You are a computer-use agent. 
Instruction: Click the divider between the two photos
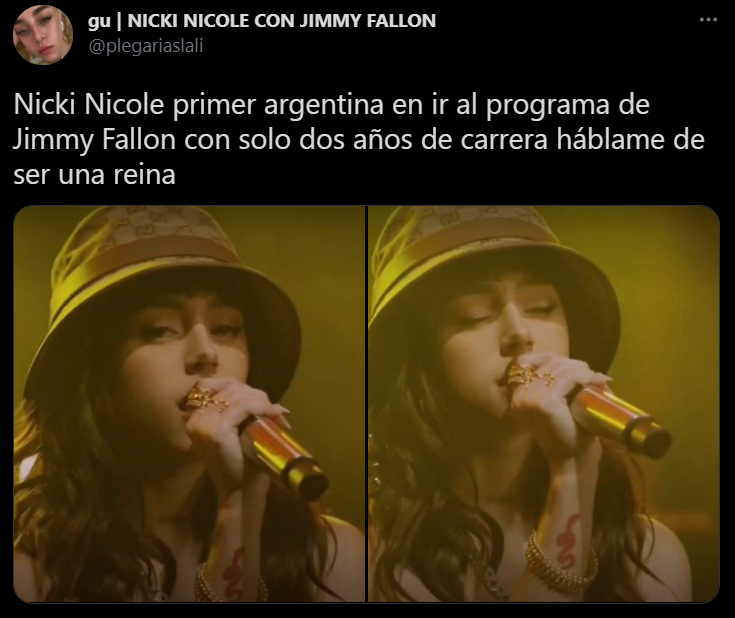(367, 404)
